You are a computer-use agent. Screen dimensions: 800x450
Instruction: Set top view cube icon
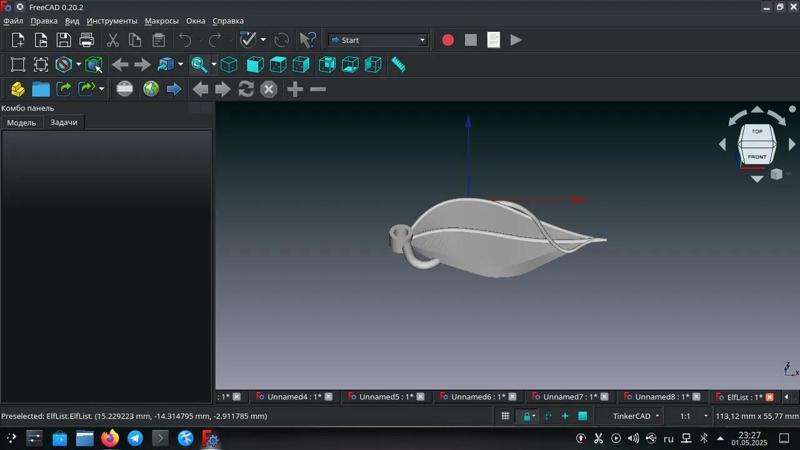click(278, 65)
